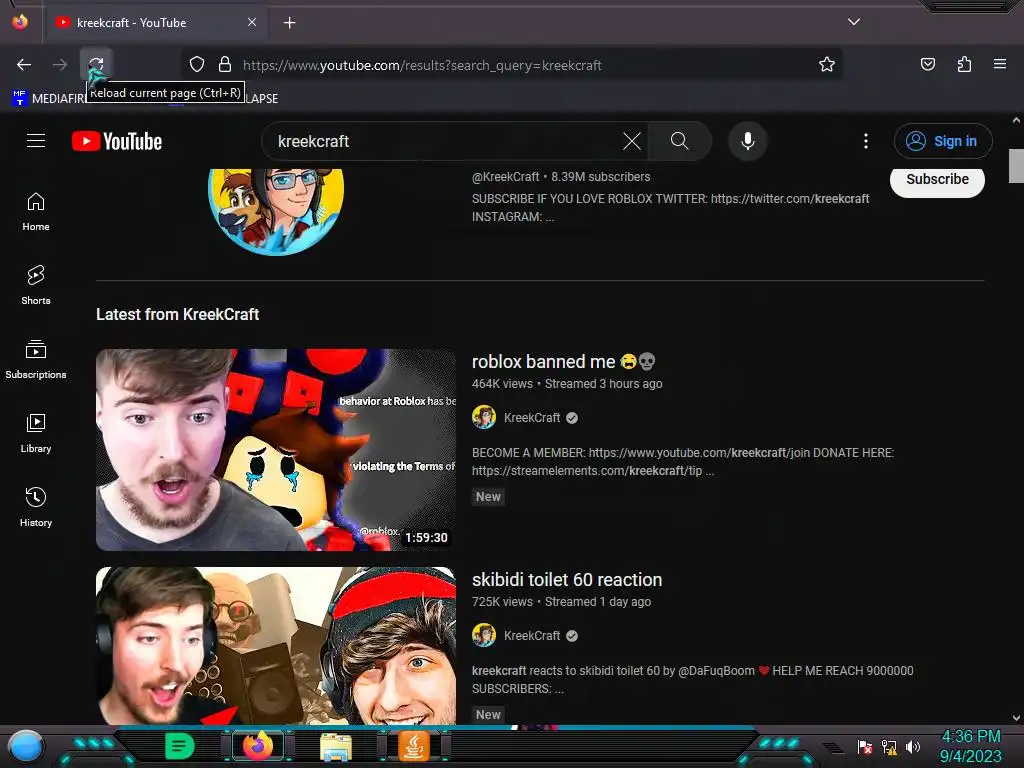Search with your voice microphone
The width and height of the screenshot is (1024, 768).
(748, 141)
